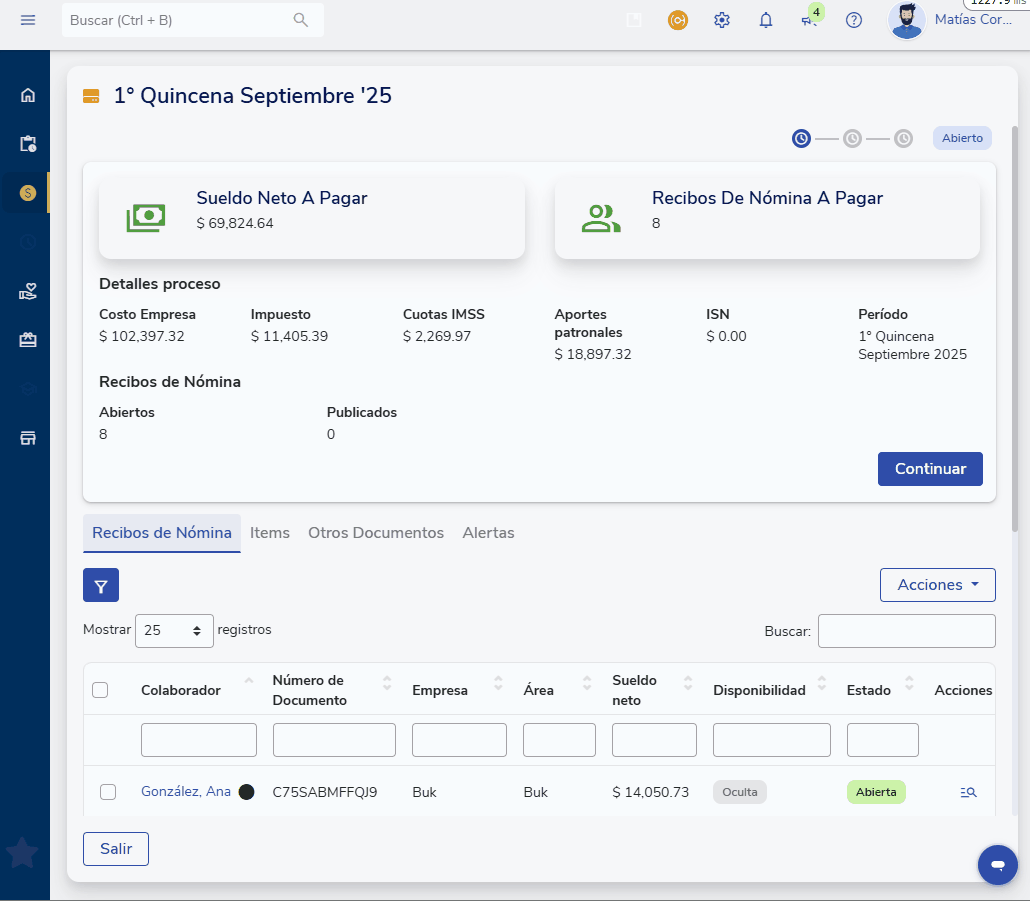Click the Buscar field above the table
The height and width of the screenshot is (901, 1030).
click(x=906, y=631)
